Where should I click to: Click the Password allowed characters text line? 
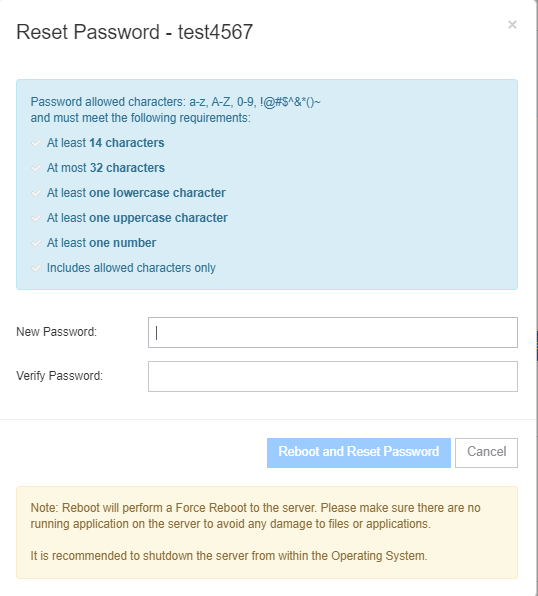[x=175, y=102]
